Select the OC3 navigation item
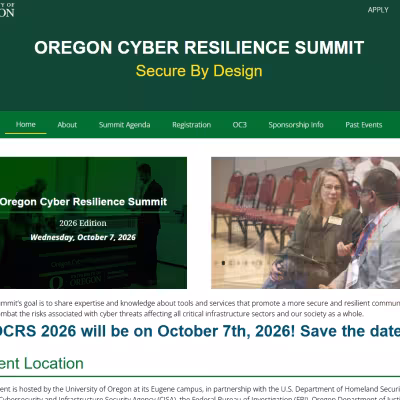The height and width of the screenshot is (400, 400). click(240, 125)
